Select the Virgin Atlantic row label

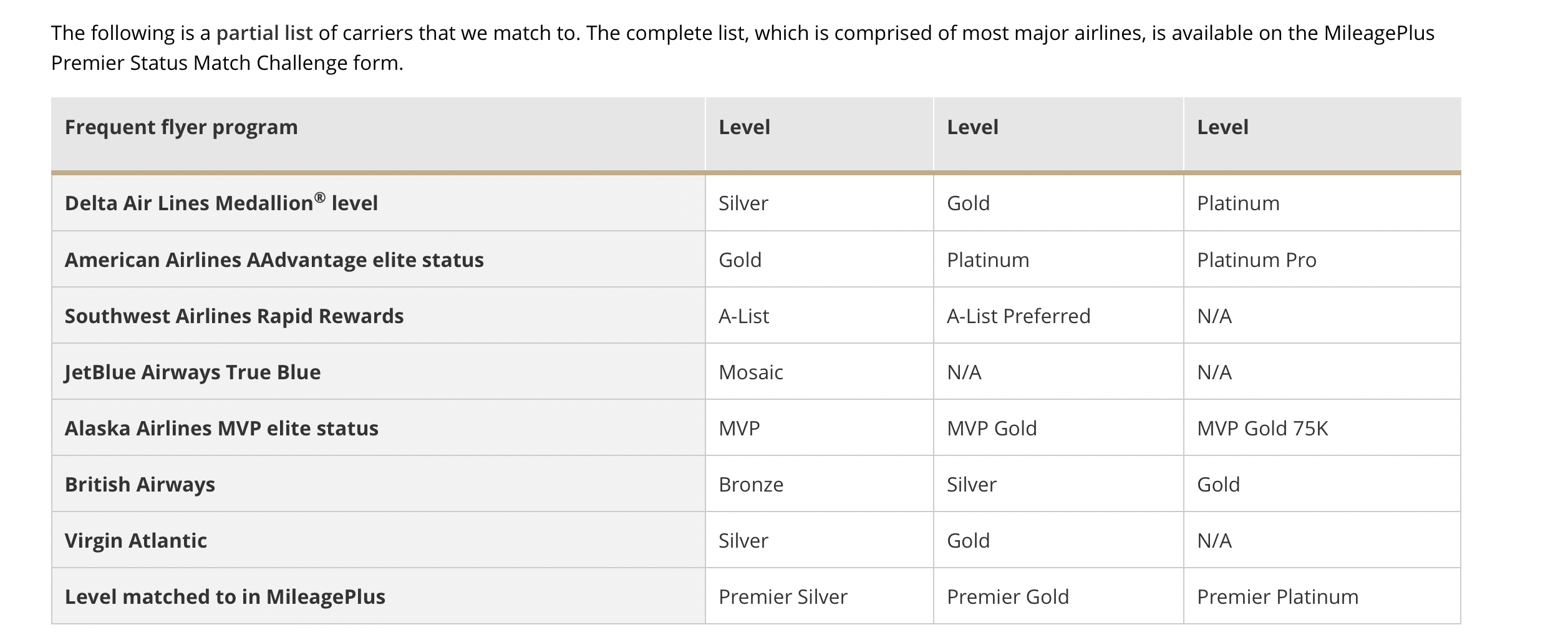(135, 541)
